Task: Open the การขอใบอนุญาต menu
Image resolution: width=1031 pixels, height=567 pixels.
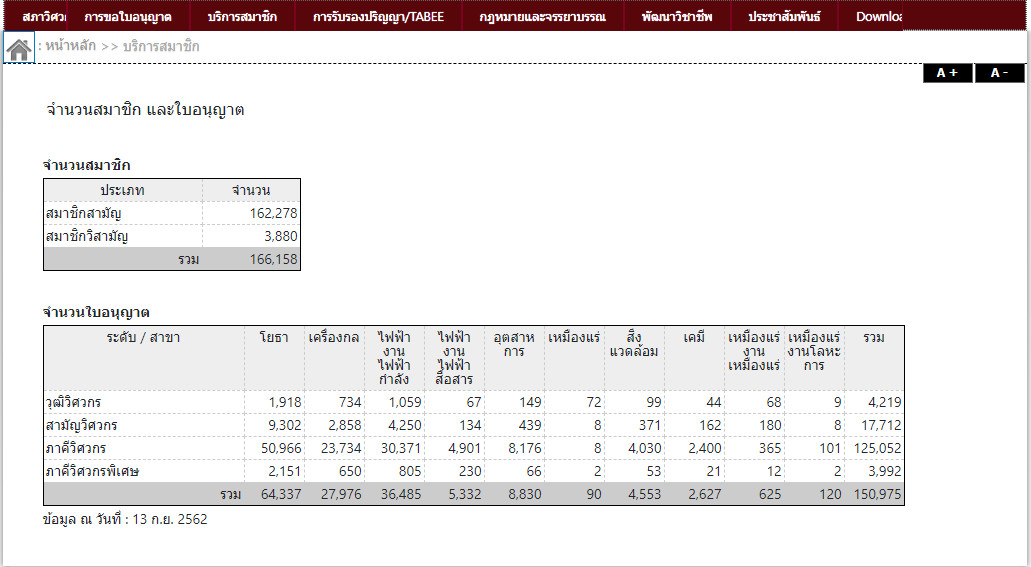Action: 128,16
